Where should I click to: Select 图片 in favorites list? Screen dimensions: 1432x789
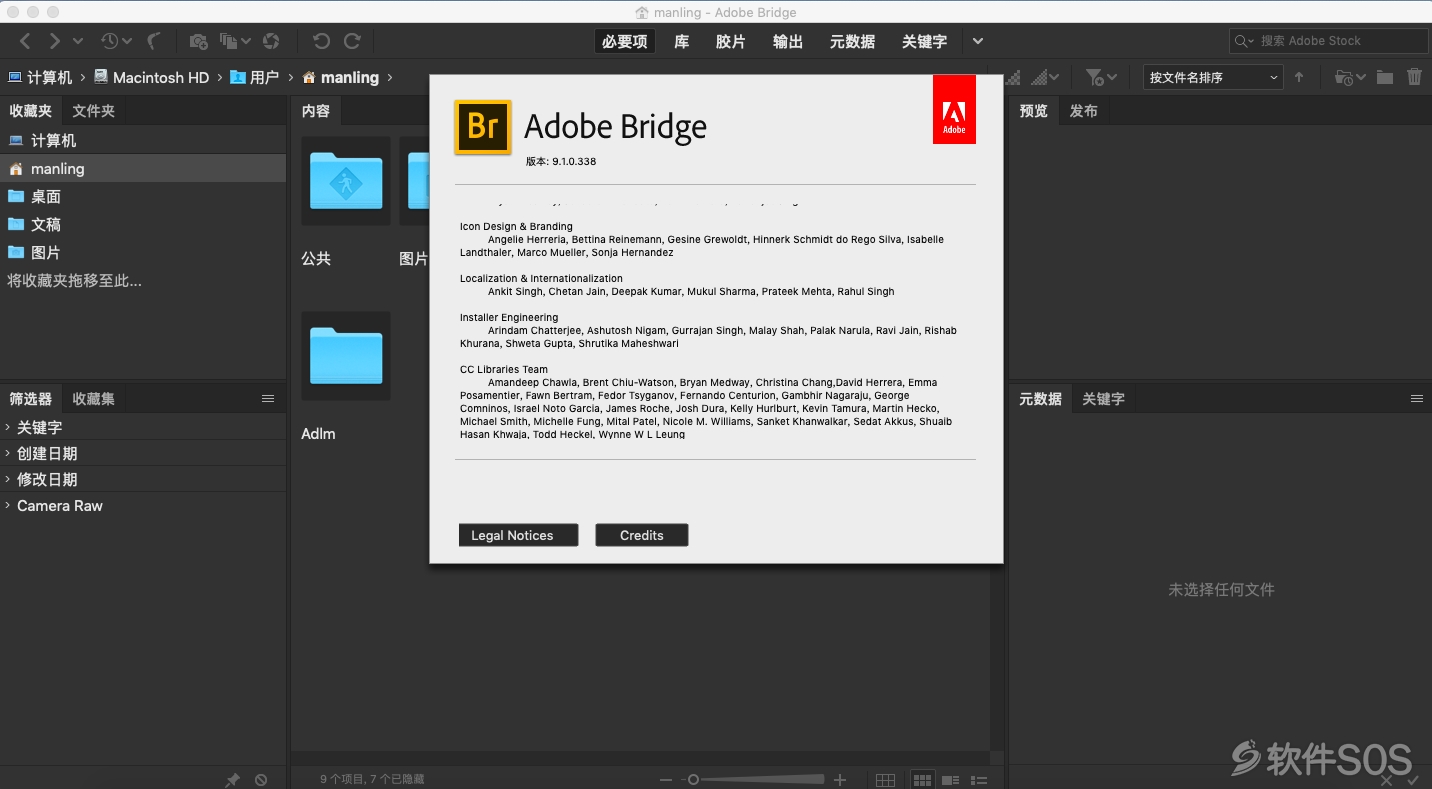coord(143,253)
